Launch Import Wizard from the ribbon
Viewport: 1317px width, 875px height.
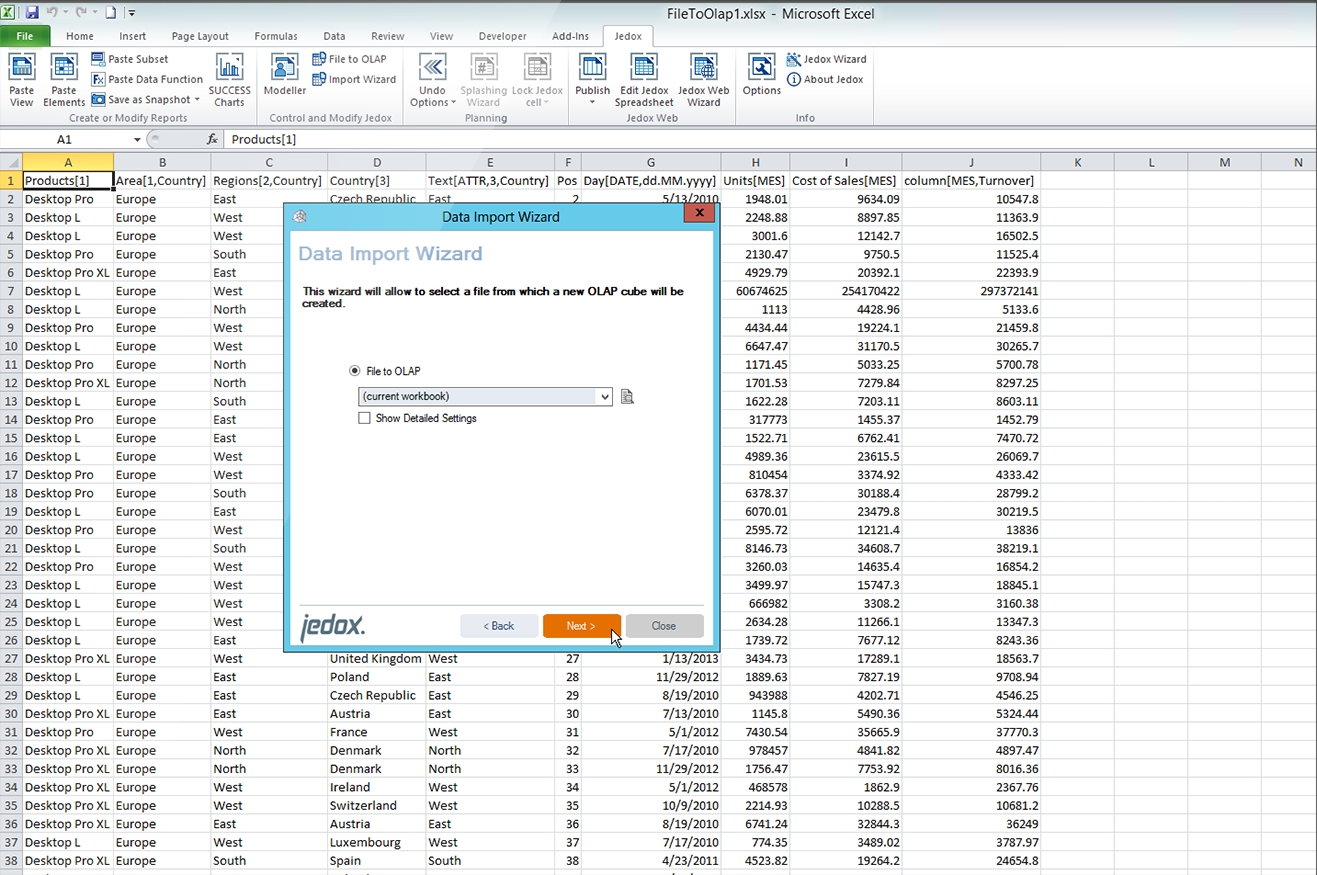pos(354,79)
